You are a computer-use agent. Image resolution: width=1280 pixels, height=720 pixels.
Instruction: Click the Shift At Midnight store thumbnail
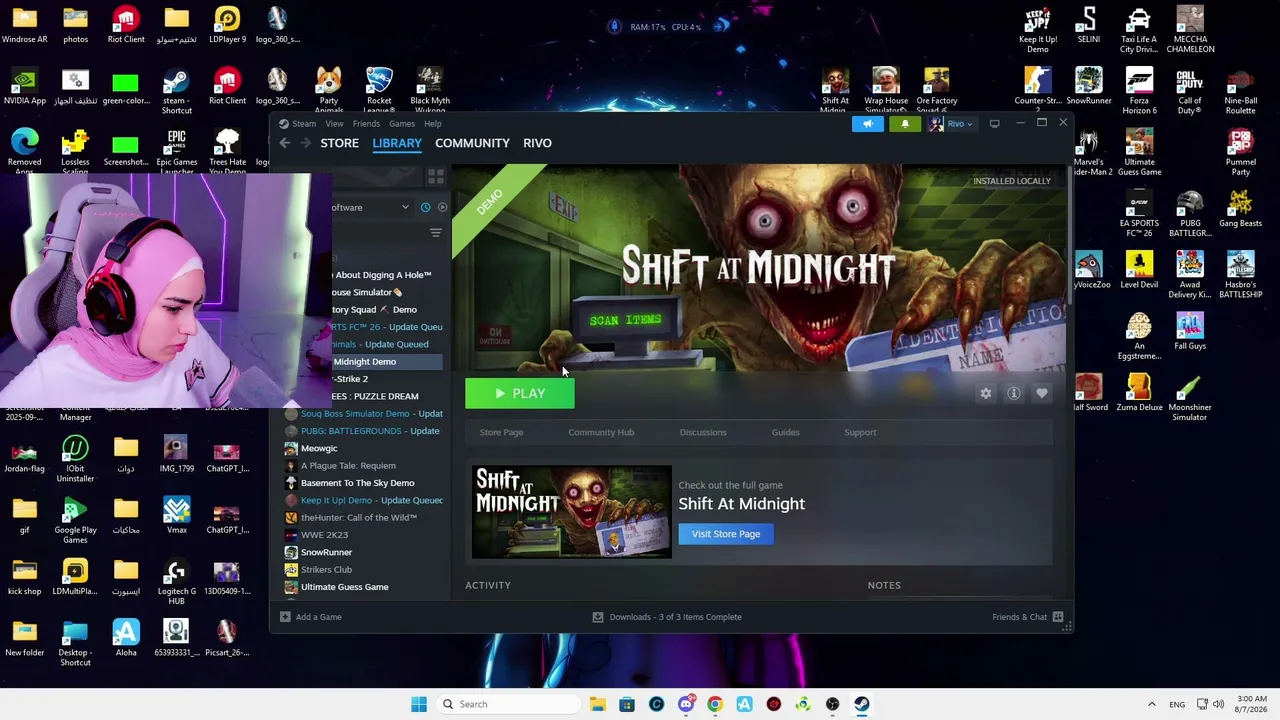(572, 512)
